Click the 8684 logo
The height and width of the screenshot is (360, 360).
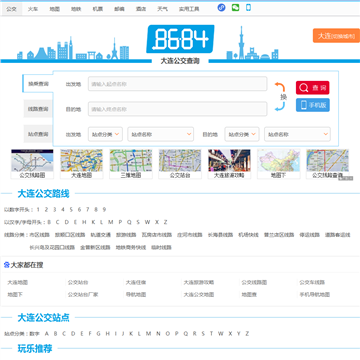tap(180, 39)
